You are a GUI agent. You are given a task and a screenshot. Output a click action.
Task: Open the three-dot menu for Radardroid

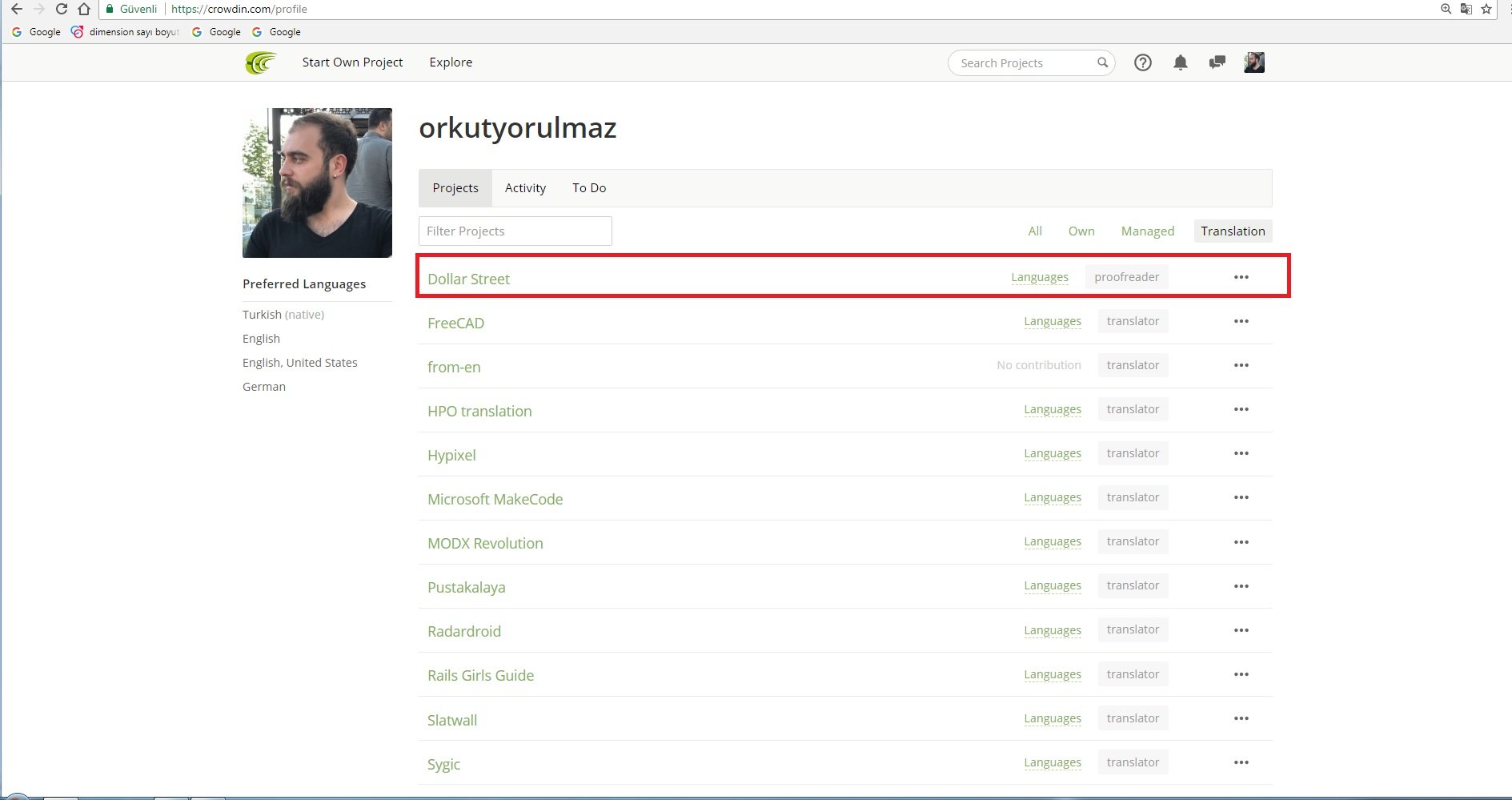(x=1241, y=630)
